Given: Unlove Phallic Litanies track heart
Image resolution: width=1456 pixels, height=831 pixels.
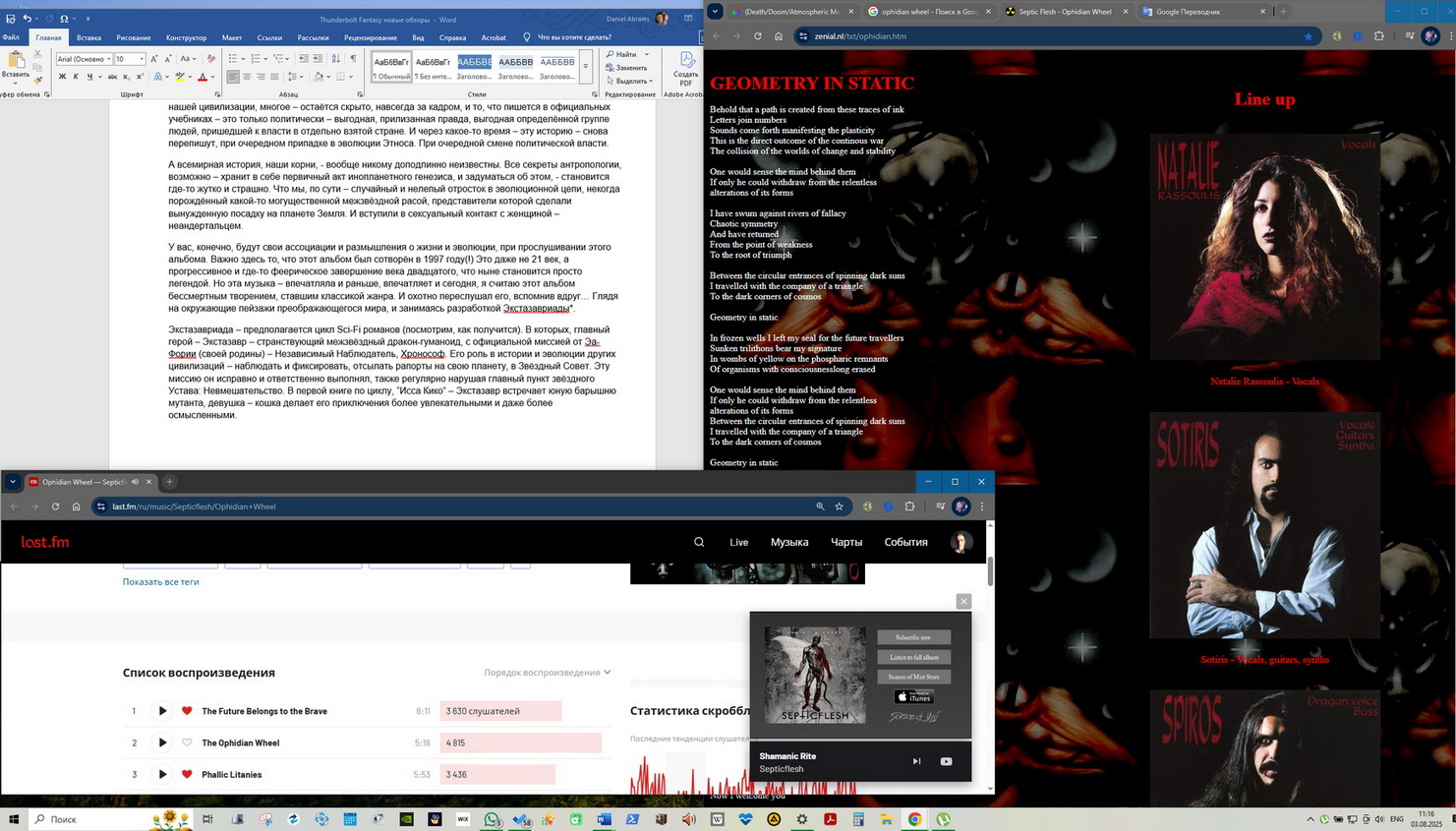Looking at the screenshot, I should pos(187,774).
